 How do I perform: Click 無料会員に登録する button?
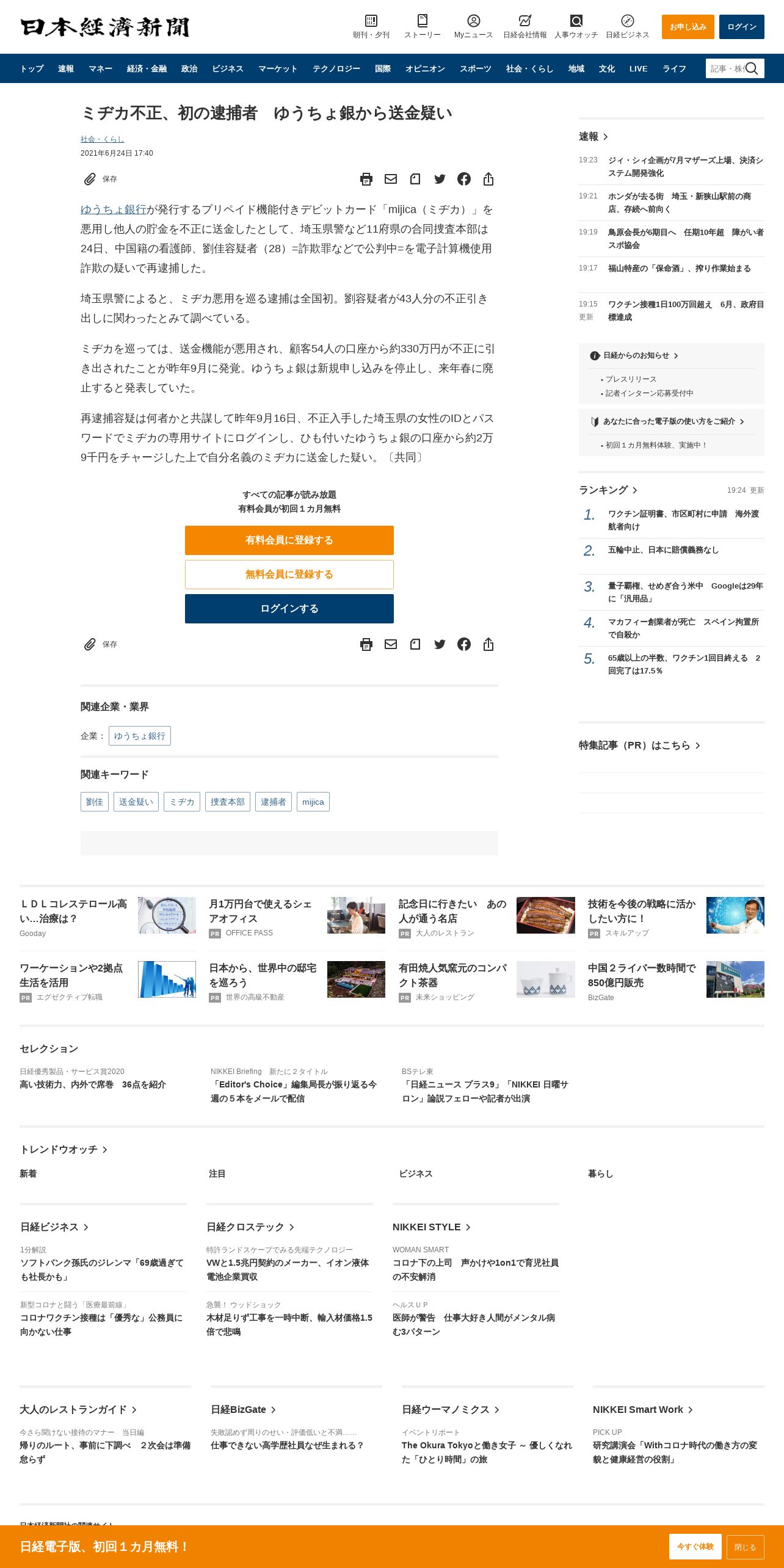289,575
